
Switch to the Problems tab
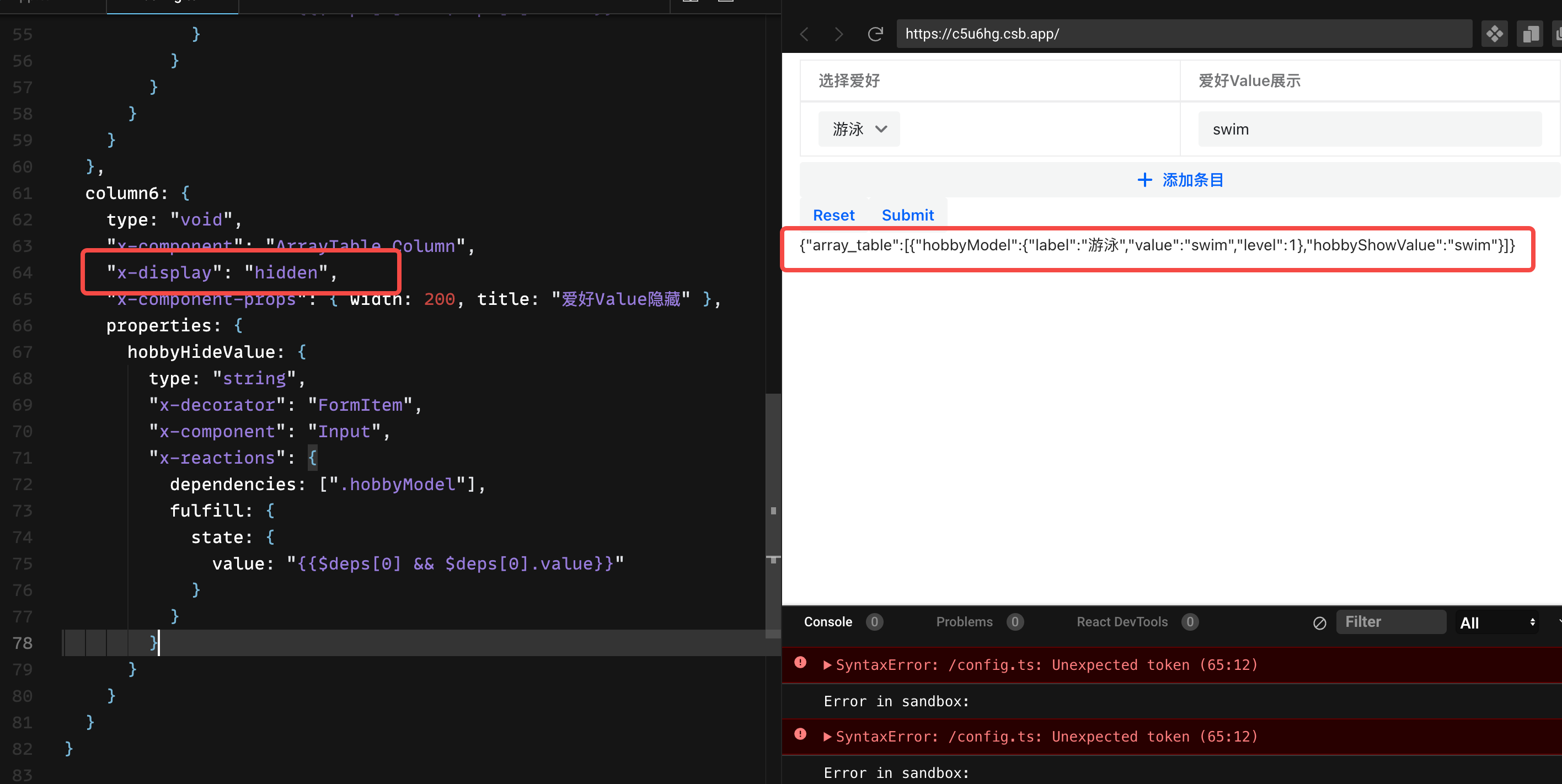[964, 621]
